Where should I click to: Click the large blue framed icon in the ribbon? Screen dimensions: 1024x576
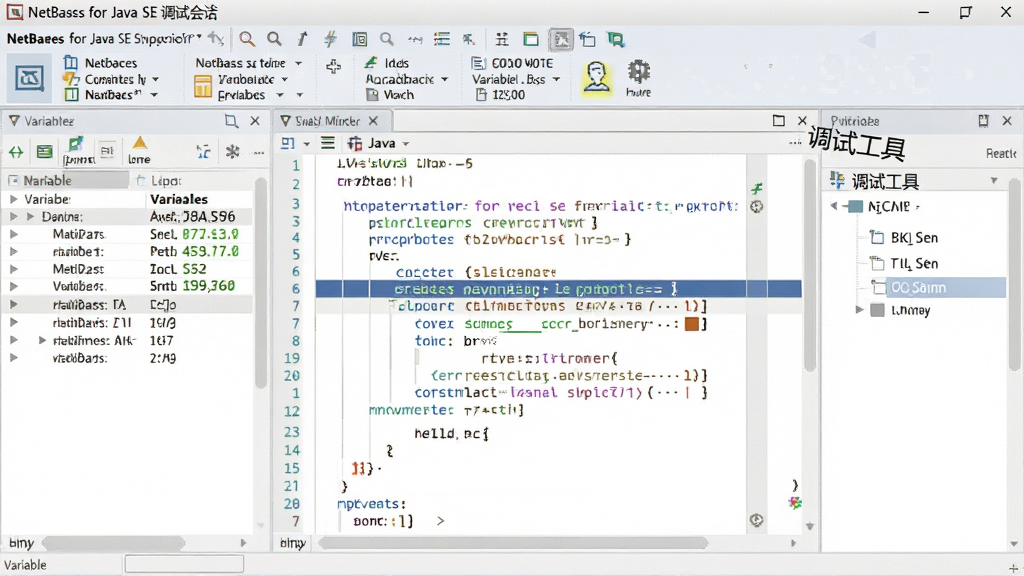point(29,79)
